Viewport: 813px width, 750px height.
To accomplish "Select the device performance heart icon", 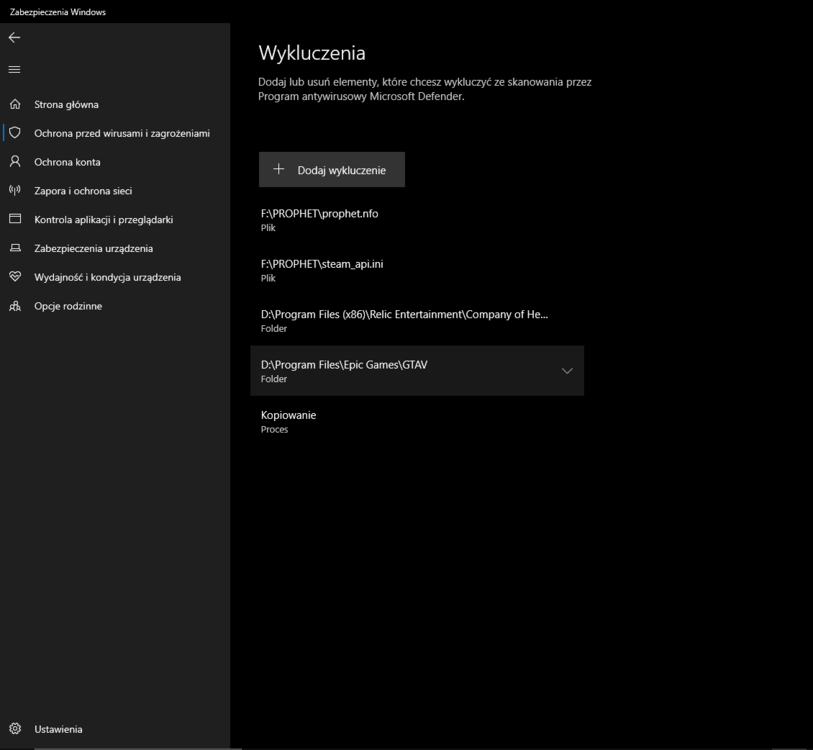I will pyautogui.click(x=14, y=277).
